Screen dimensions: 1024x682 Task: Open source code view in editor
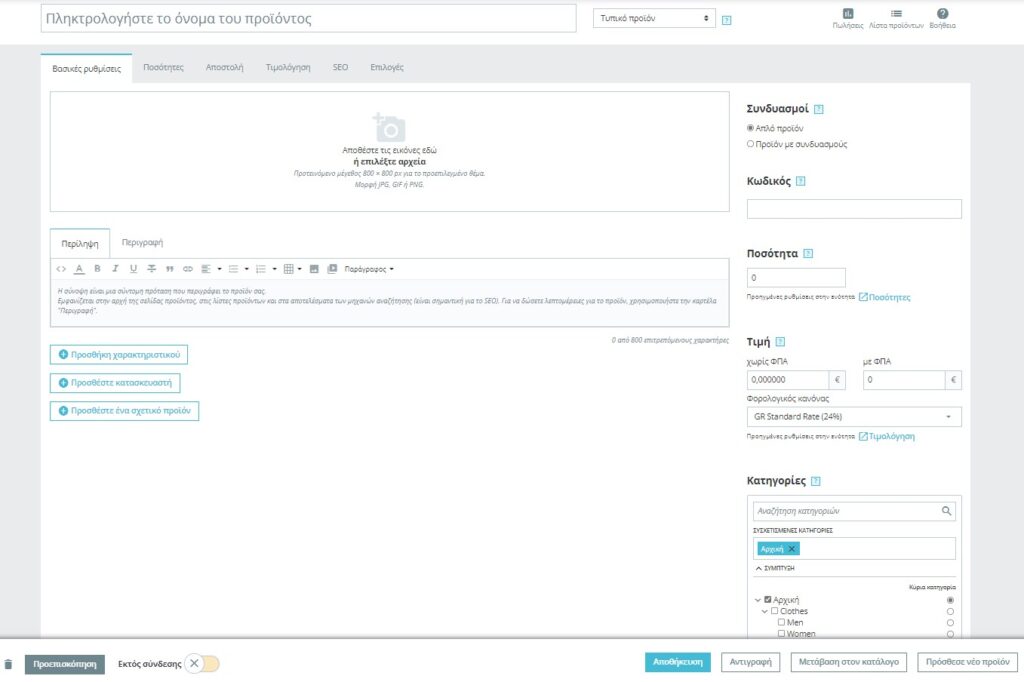coord(61,269)
